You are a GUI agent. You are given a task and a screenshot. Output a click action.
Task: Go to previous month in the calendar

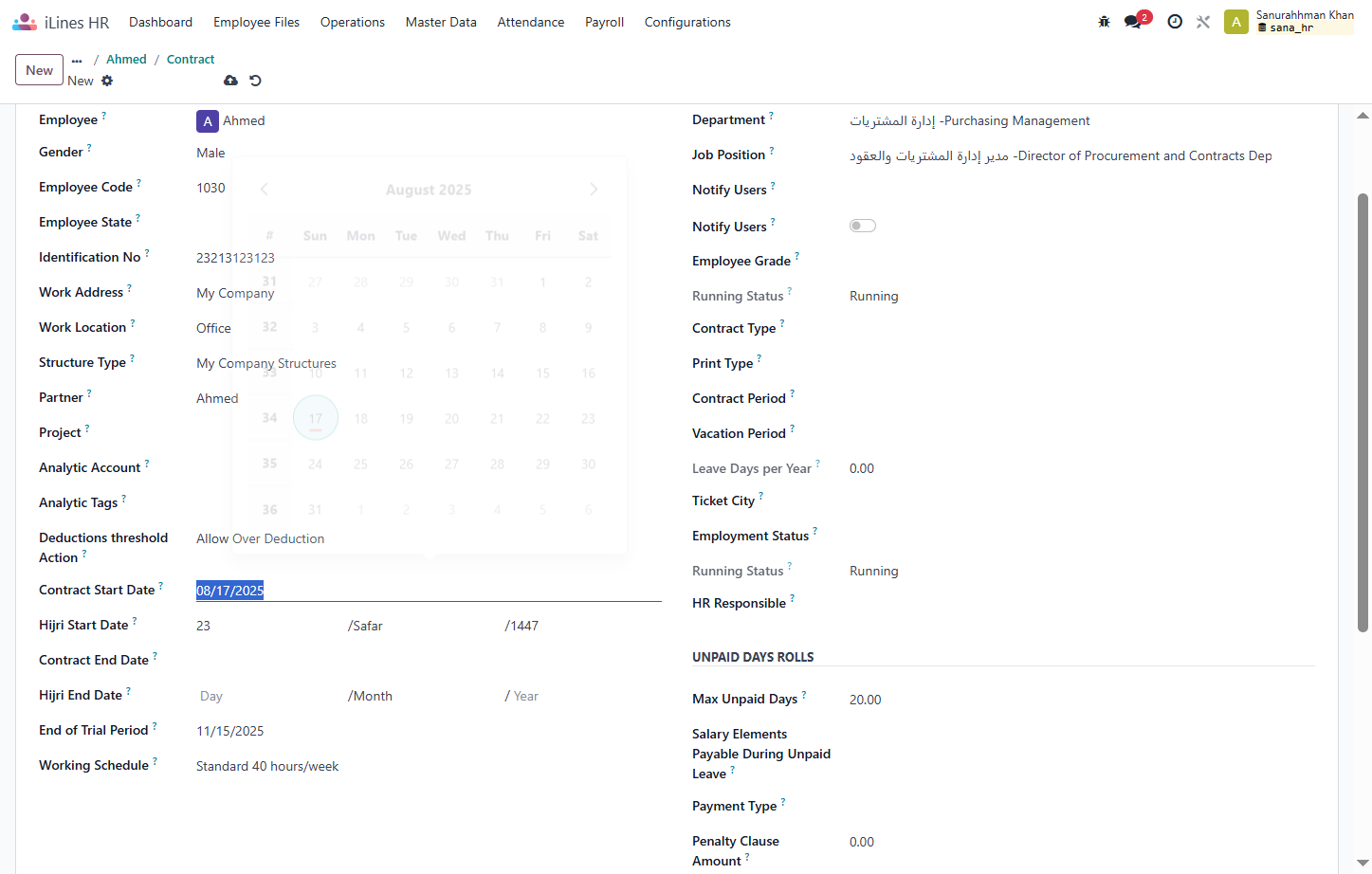[265, 190]
